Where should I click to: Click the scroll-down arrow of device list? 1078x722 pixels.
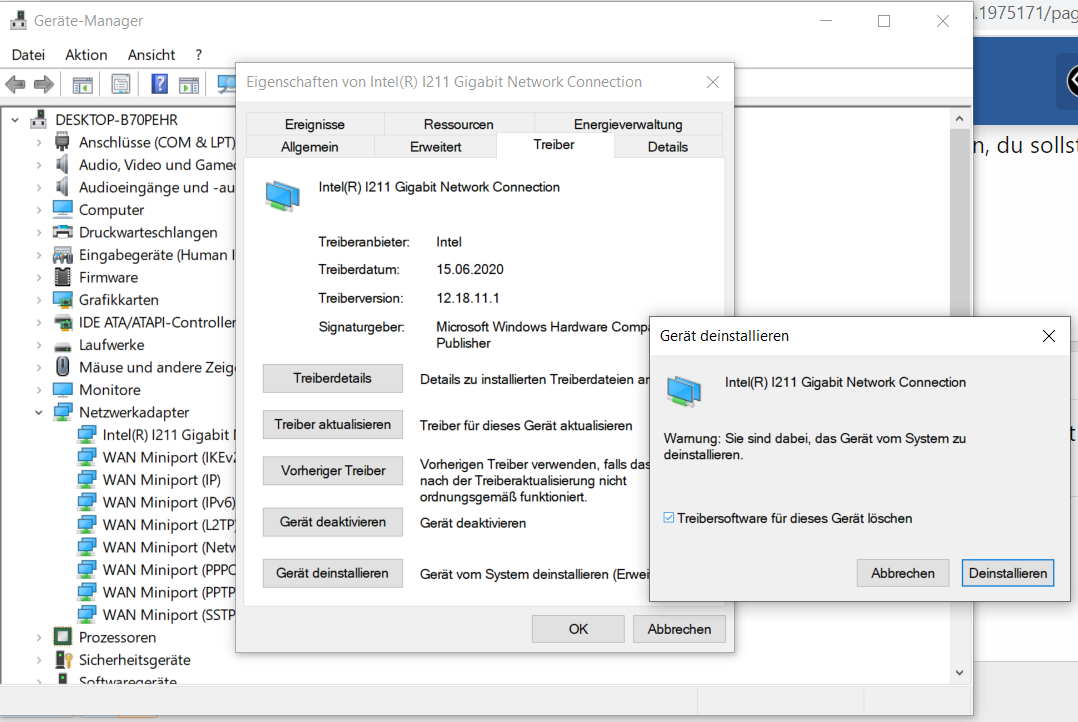tap(959, 672)
